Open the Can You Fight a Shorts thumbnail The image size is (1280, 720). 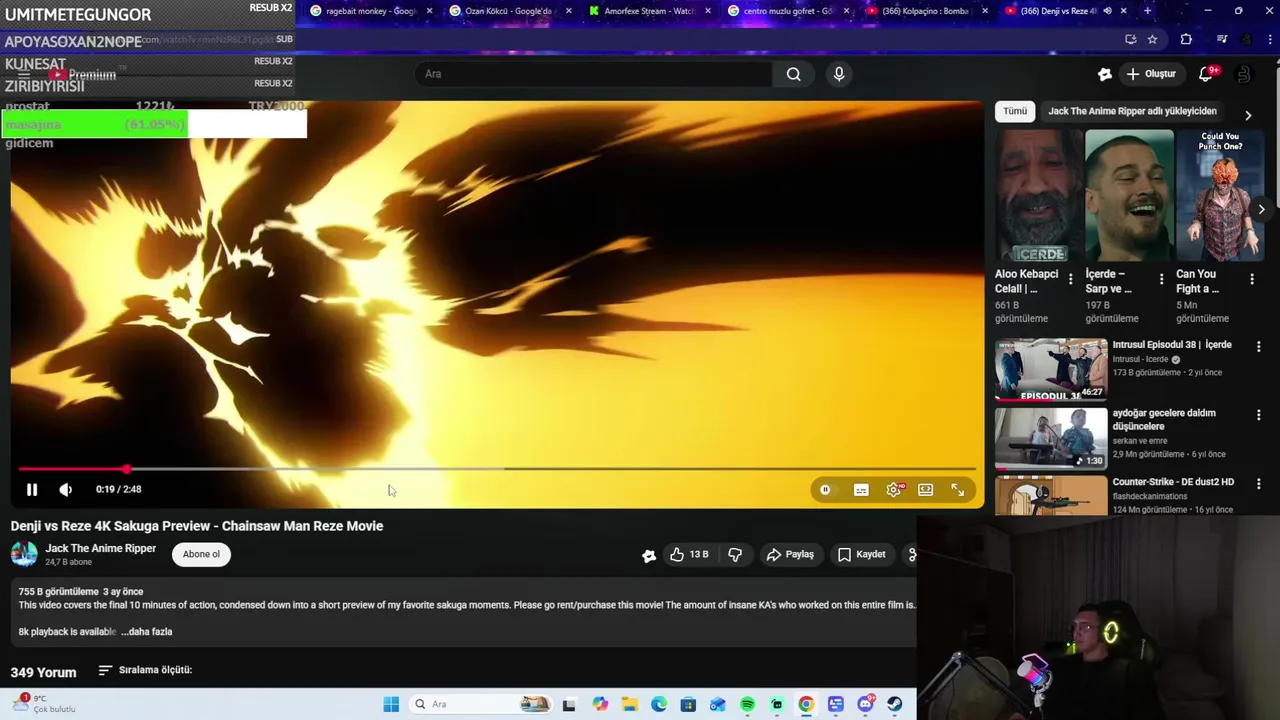[x=1220, y=196]
